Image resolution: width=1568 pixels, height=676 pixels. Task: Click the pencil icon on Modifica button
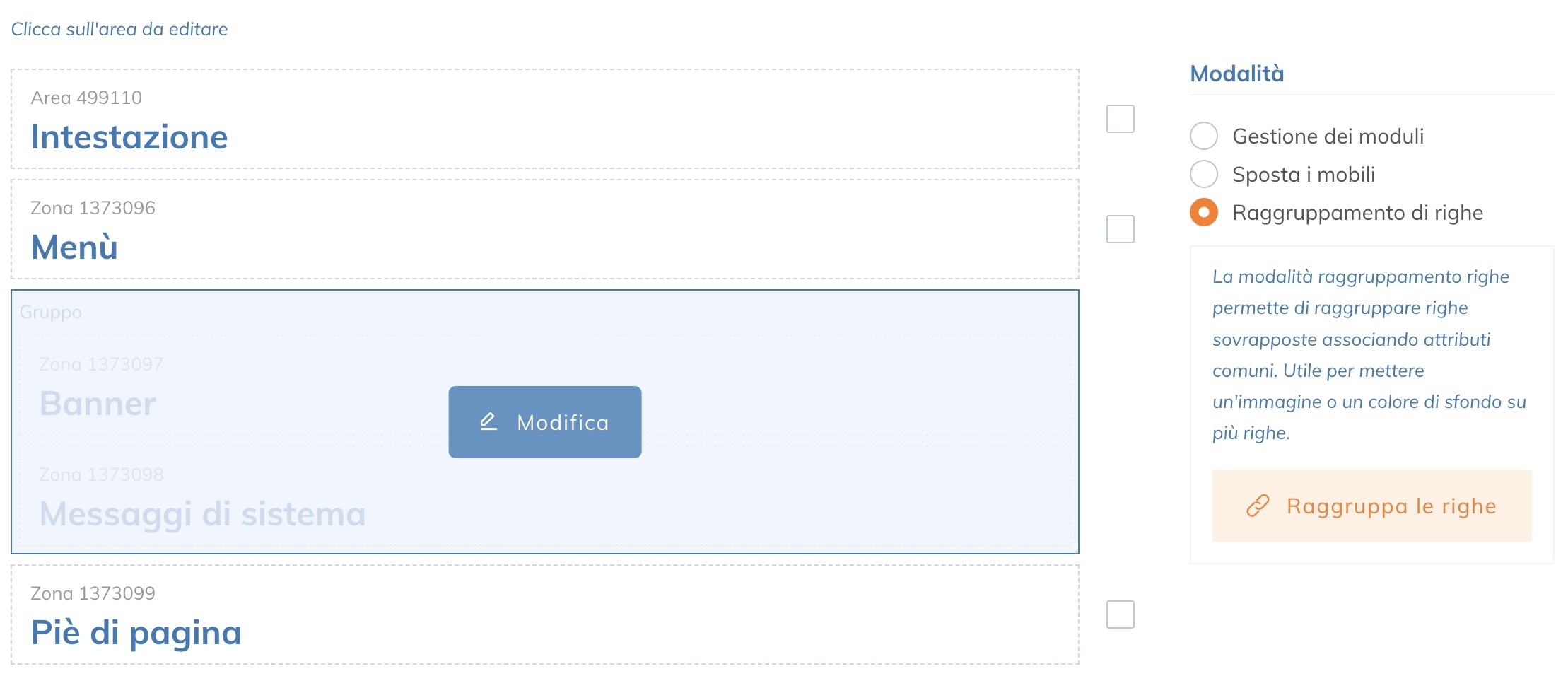(x=488, y=422)
